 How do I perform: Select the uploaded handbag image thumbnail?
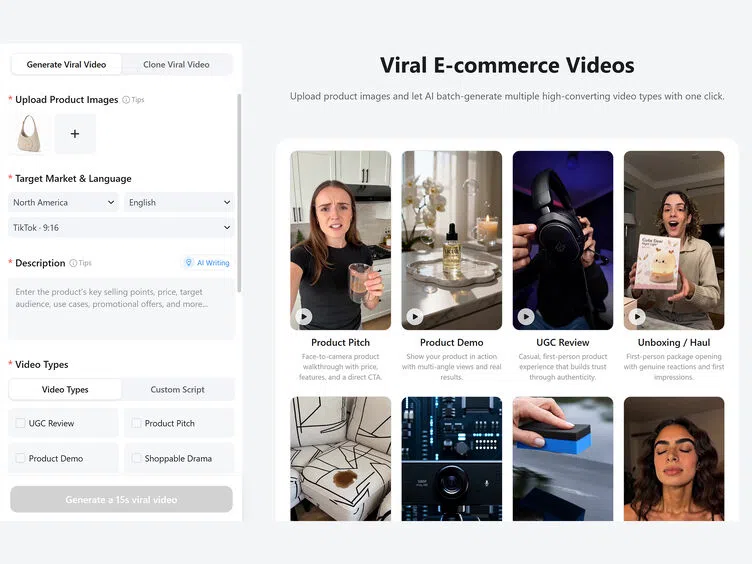pos(29,134)
